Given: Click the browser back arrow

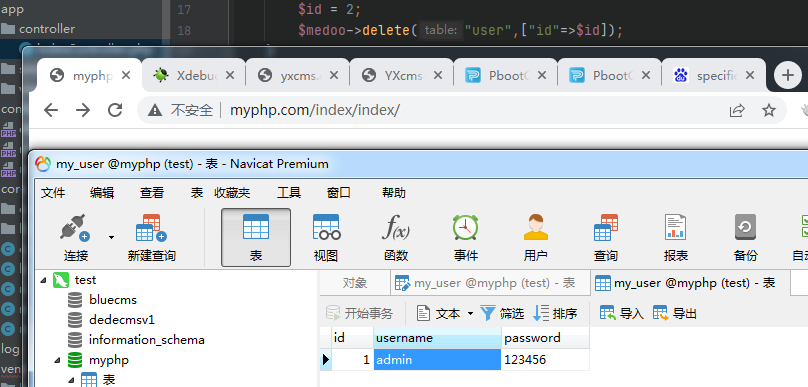Looking at the screenshot, I should tap(50, 110).
